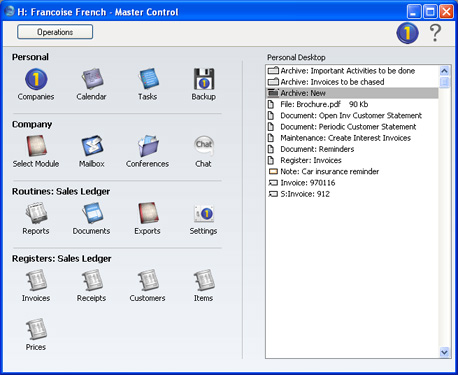This screenshot has height=375, width=458.
Task: Maximize the Master Control window
Action: coord(430,12)
